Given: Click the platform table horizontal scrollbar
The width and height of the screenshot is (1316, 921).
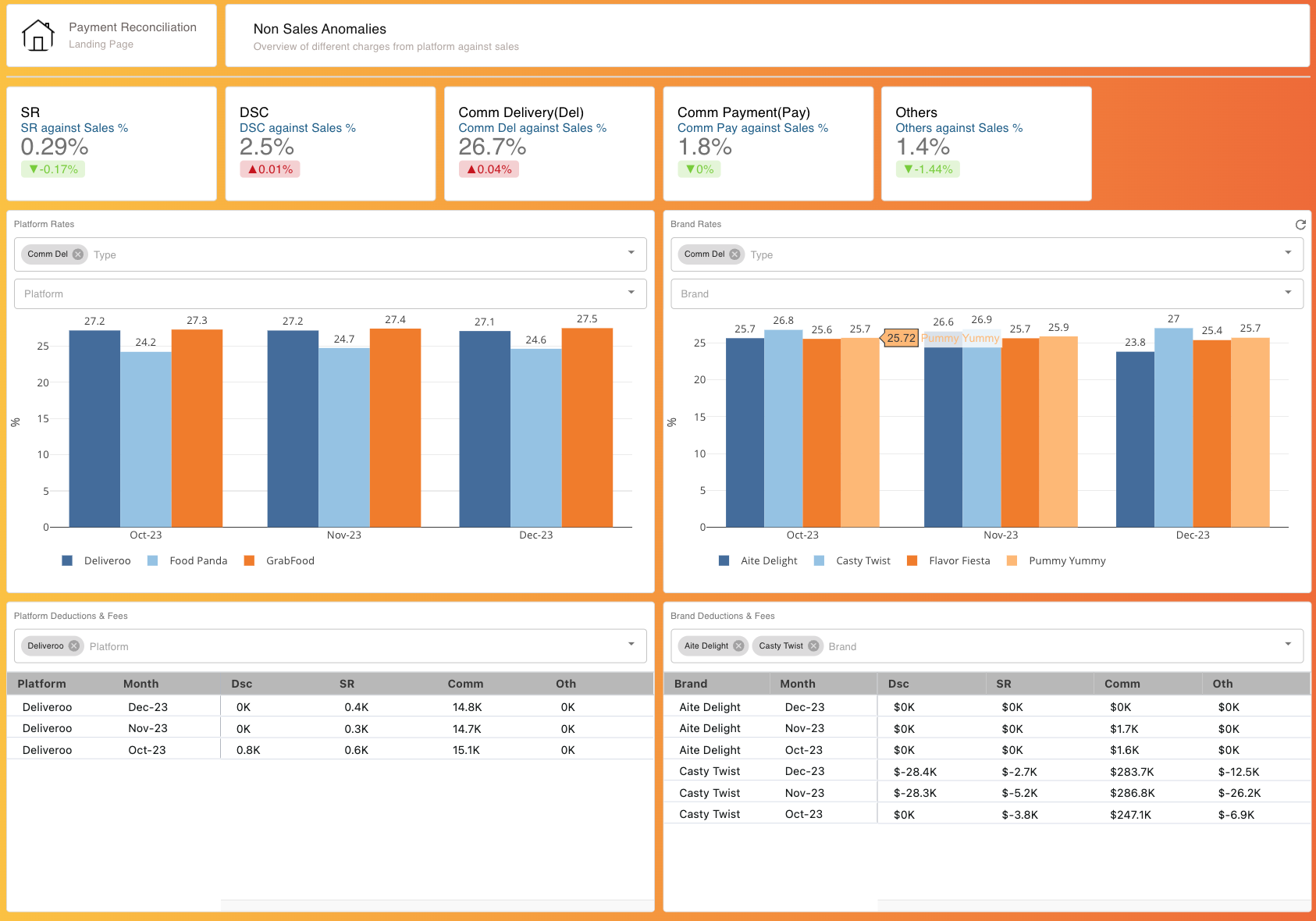Looking at the screenshot, I should coord(437,905).
